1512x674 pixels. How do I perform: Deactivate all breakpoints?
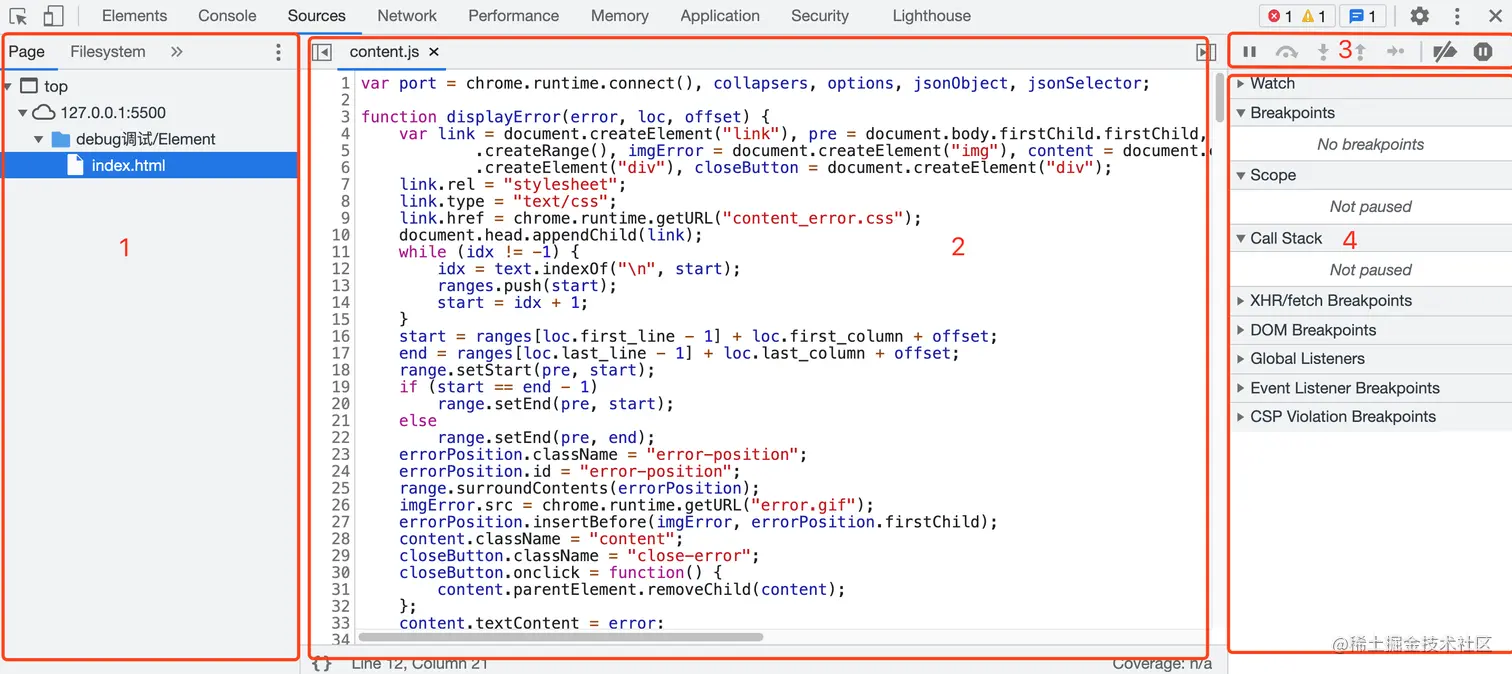[1444, 52]
